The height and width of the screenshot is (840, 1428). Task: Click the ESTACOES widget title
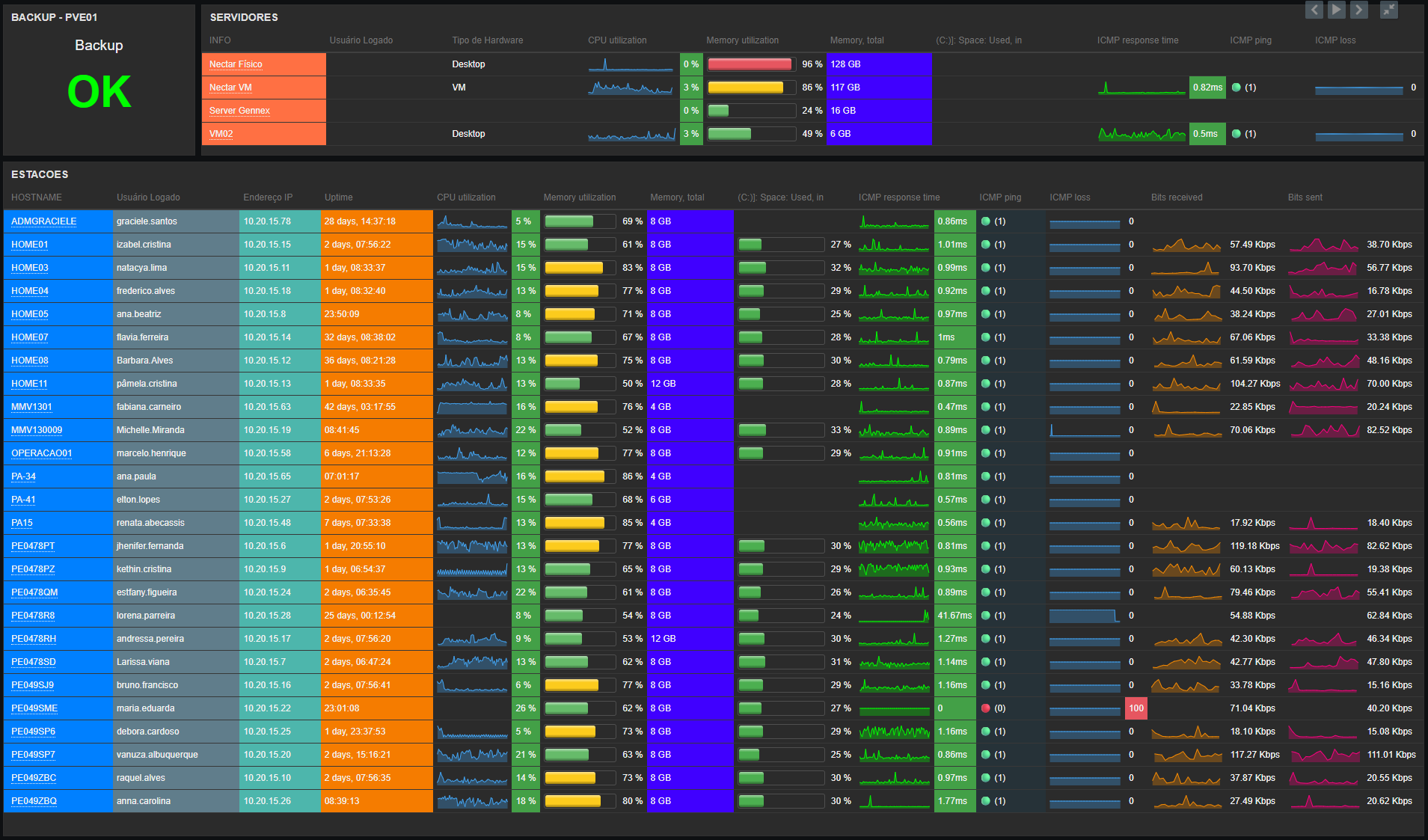pos(40,174)
